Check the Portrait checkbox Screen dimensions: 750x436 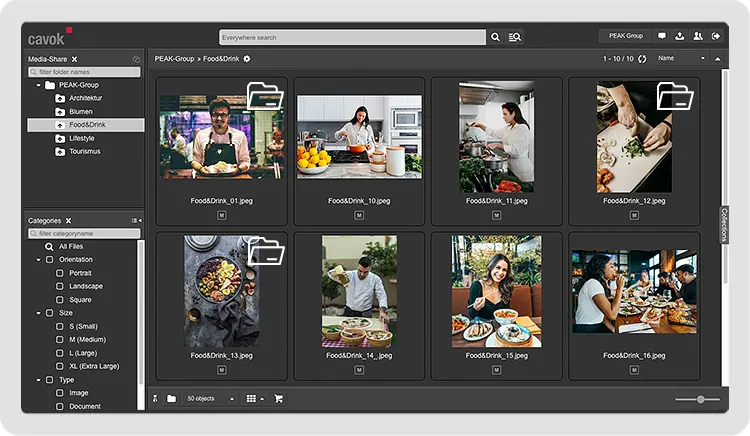(59, 273)
